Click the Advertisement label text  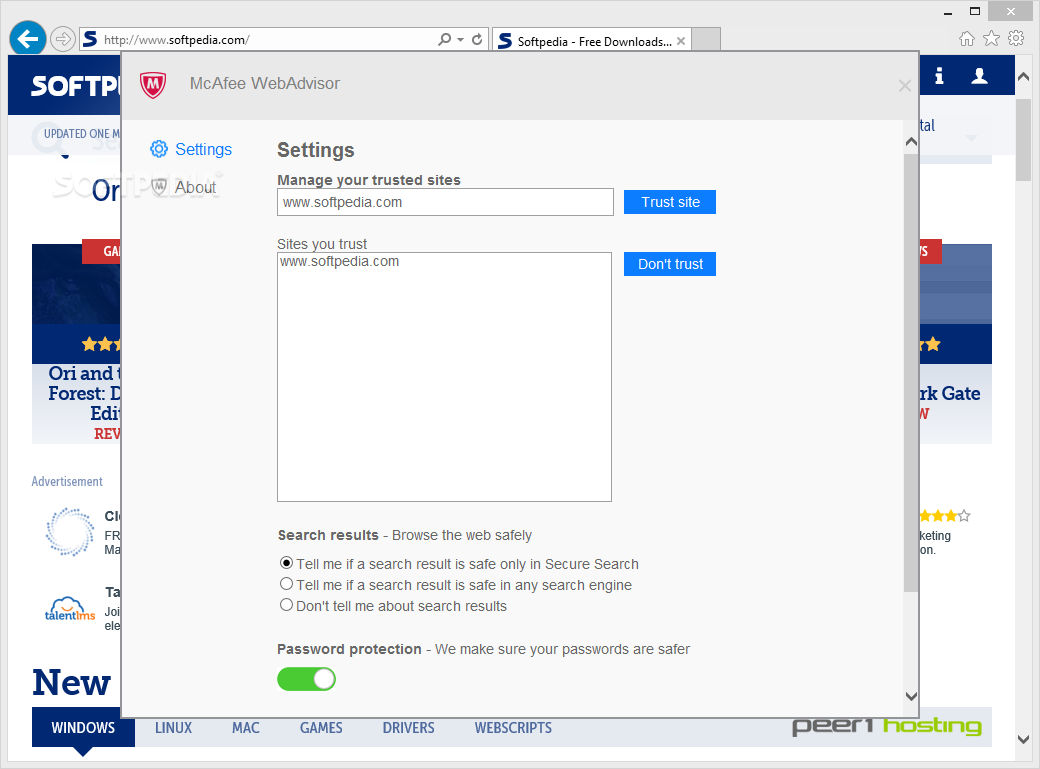pyautogui.click(x=67, y=482)
